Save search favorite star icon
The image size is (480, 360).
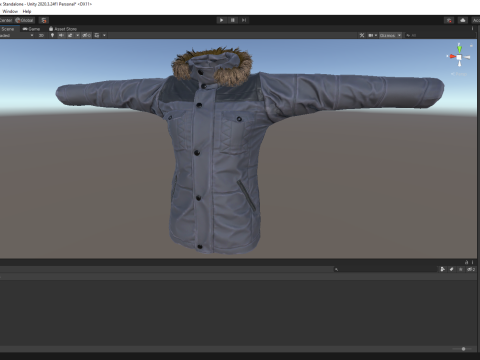pos(461,269)
